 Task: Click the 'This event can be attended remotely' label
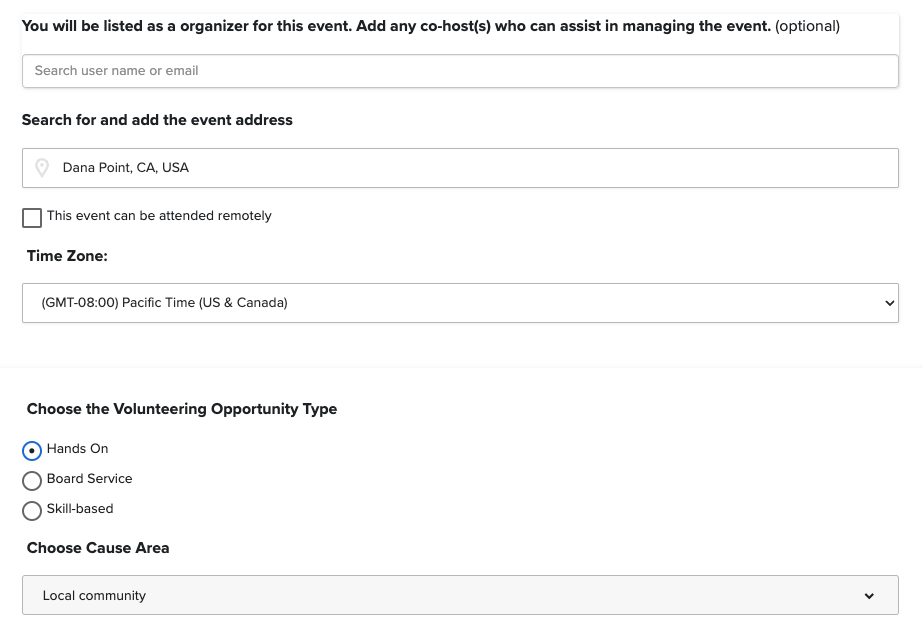coord(159,216)
